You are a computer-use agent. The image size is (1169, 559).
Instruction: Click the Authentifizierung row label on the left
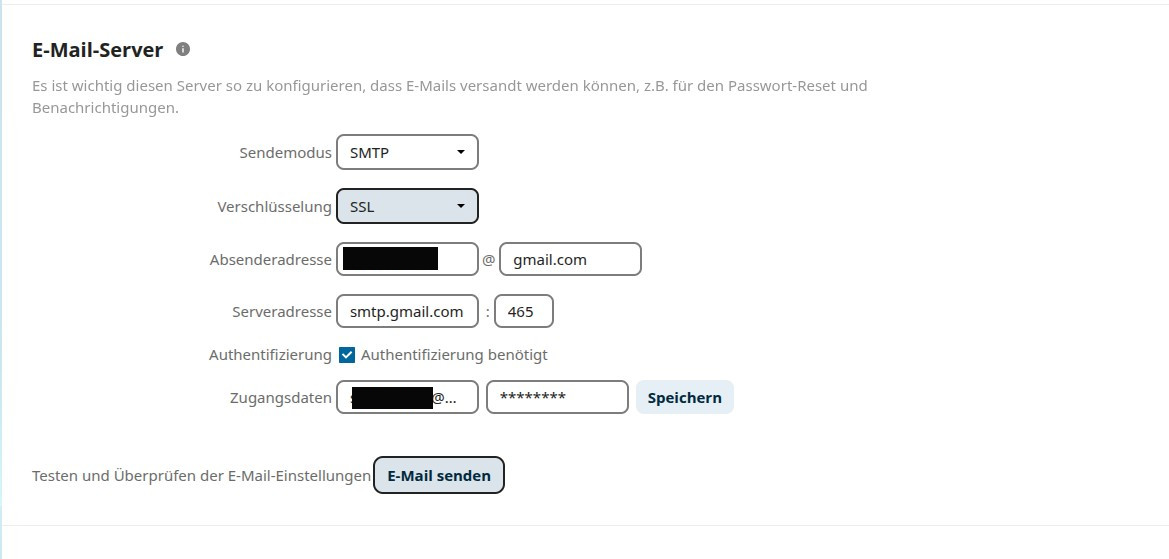coord(270,355)
